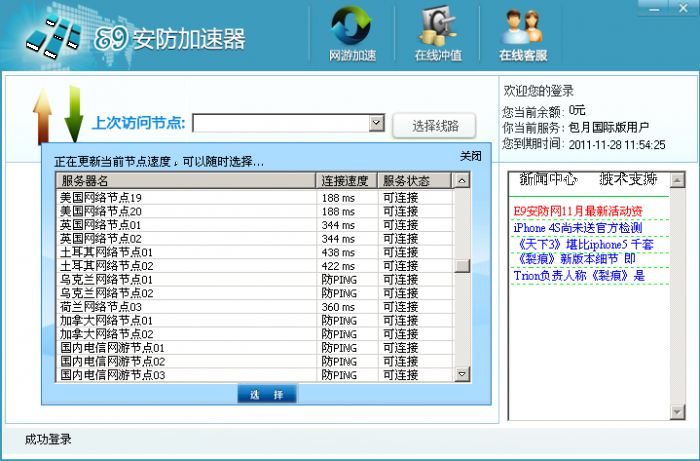The height and width of the screenshot is (461, 700).
Task: Select row 土耳其网络节点02
Action: pos(254,266)
